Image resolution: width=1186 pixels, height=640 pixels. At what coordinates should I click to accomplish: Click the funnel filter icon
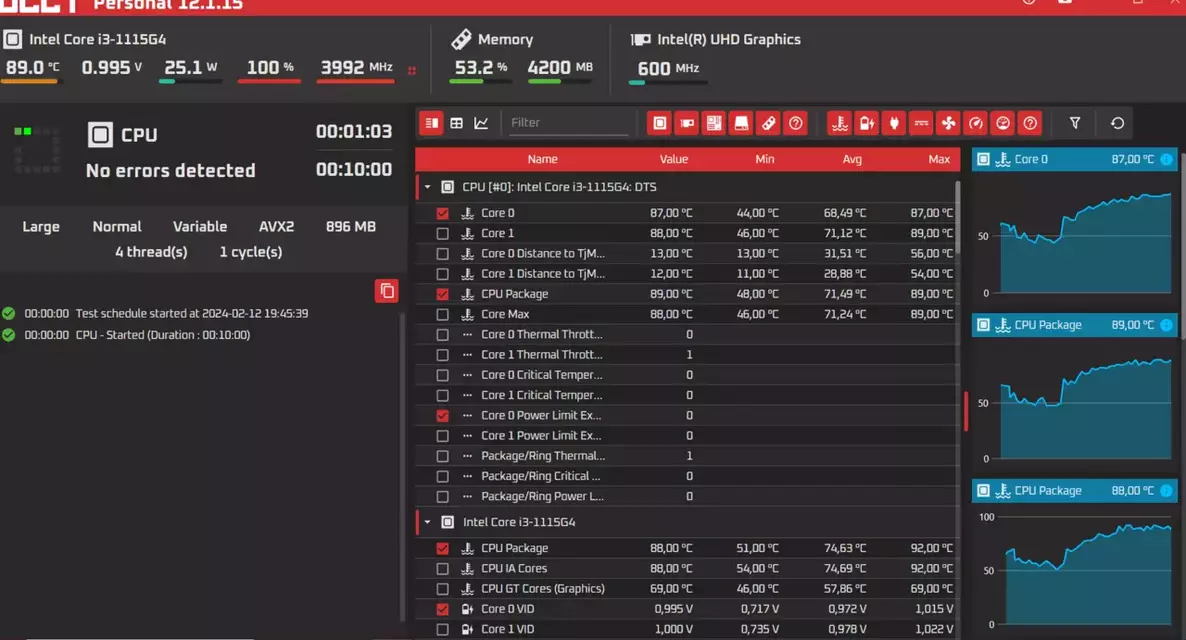click(1075, 123)
